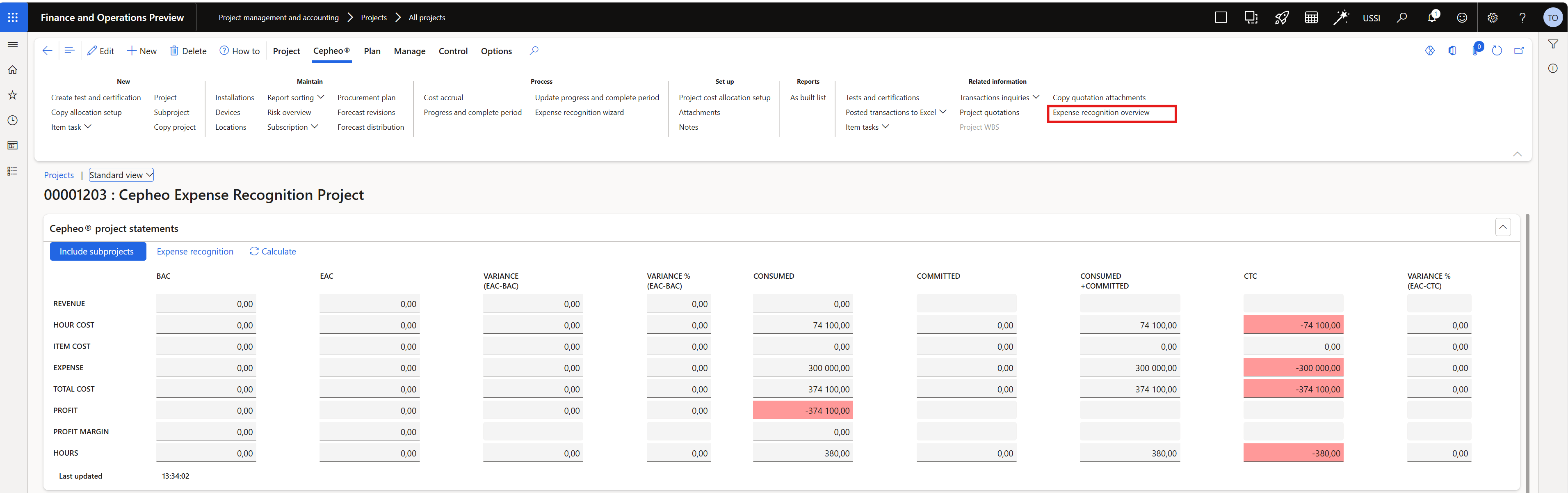This screenshot has height=493, width=1568.
Task: Open the app launcher waffle icon
Action: click(x=13, y=17)
